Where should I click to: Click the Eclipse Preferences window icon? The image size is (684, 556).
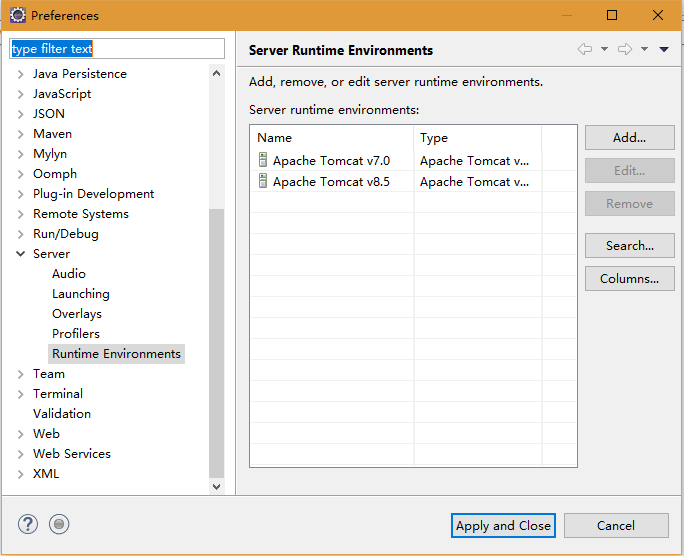tap(17, 15)
